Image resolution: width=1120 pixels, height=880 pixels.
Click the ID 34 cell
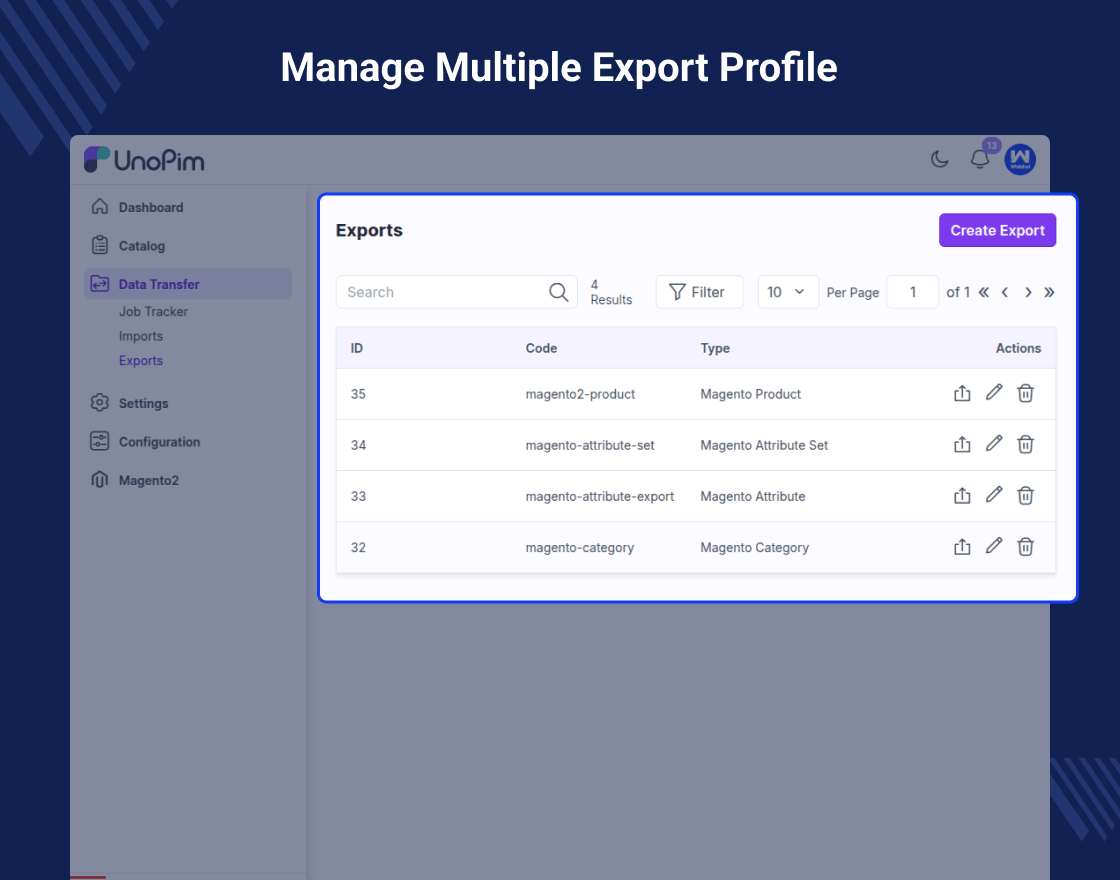358,446
